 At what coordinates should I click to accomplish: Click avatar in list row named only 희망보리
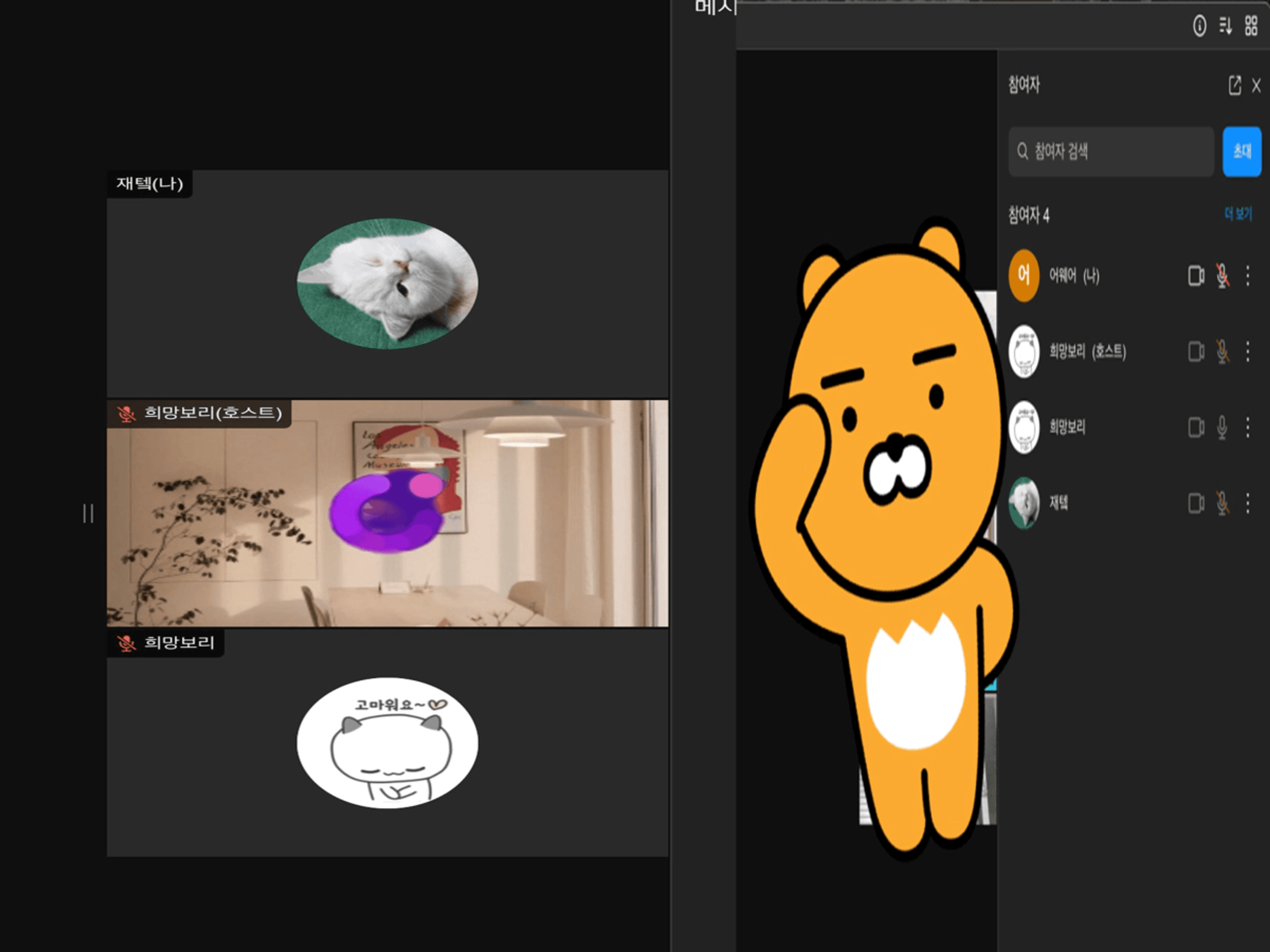tap(1024, 427)
